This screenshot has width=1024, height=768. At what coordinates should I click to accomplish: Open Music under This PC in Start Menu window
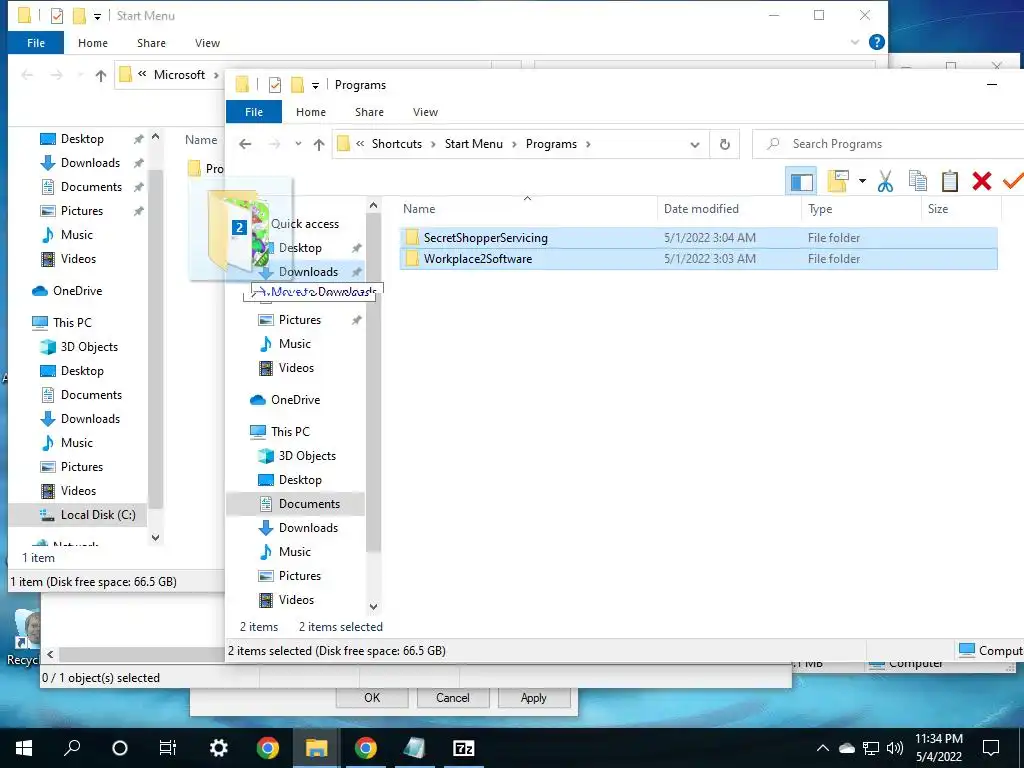point(76,443)
